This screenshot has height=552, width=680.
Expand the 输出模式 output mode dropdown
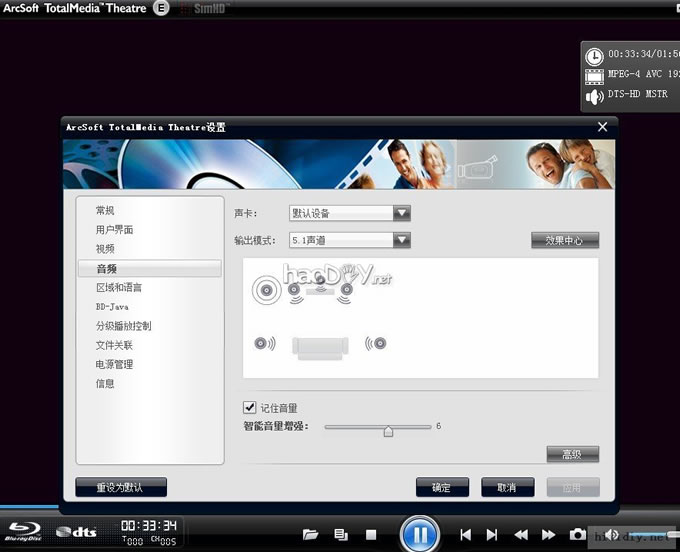click(x=401, y=240)
